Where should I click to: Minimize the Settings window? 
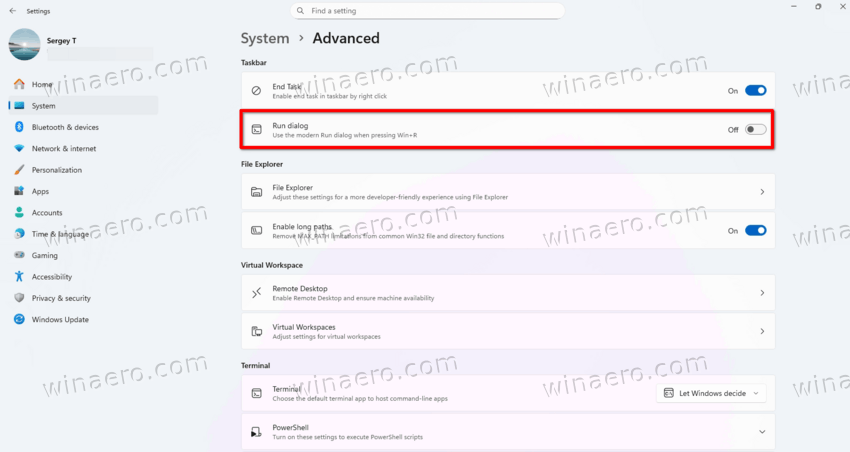[x=794, y=7]
